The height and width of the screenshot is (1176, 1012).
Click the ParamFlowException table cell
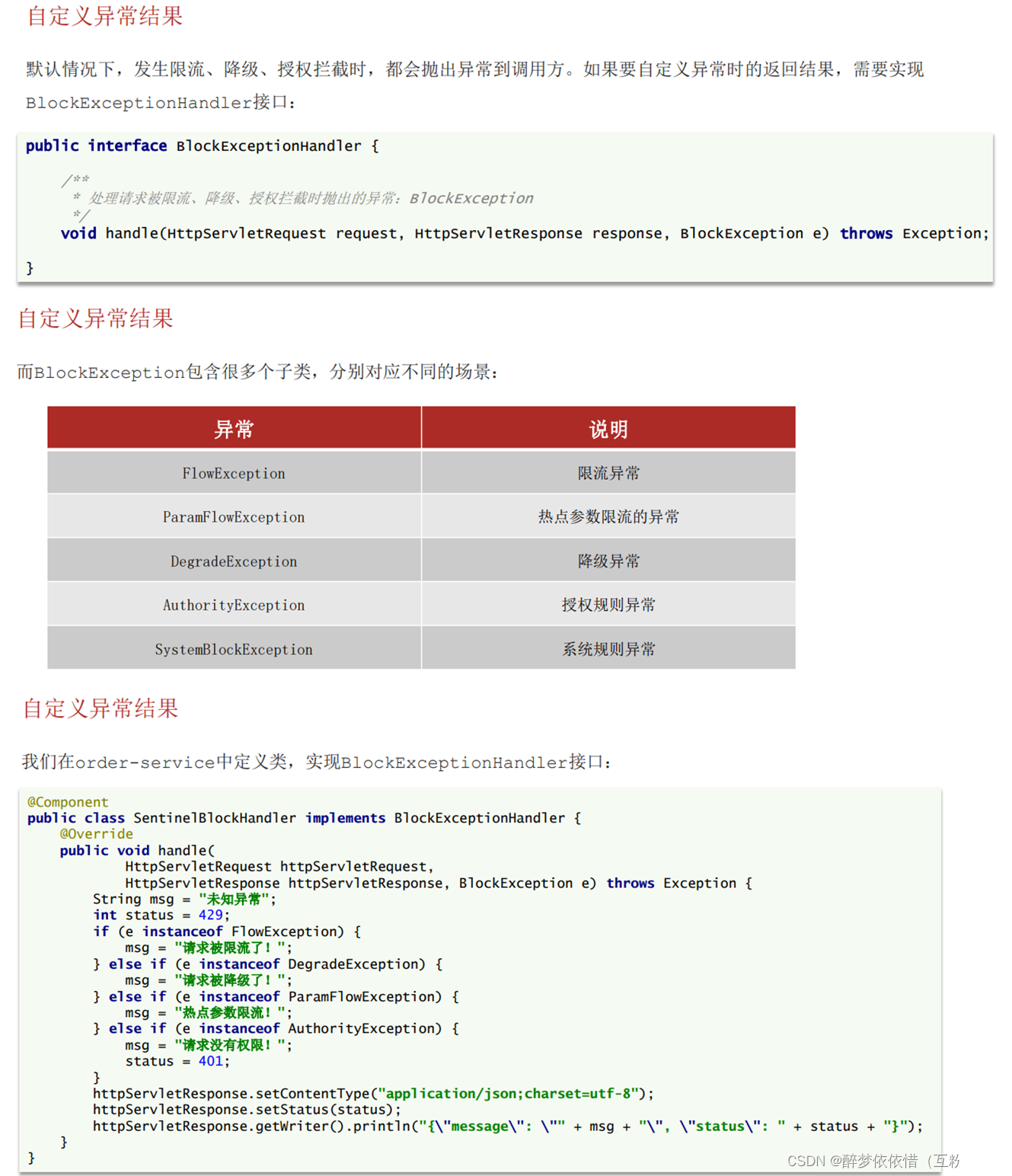pos(234,517)
